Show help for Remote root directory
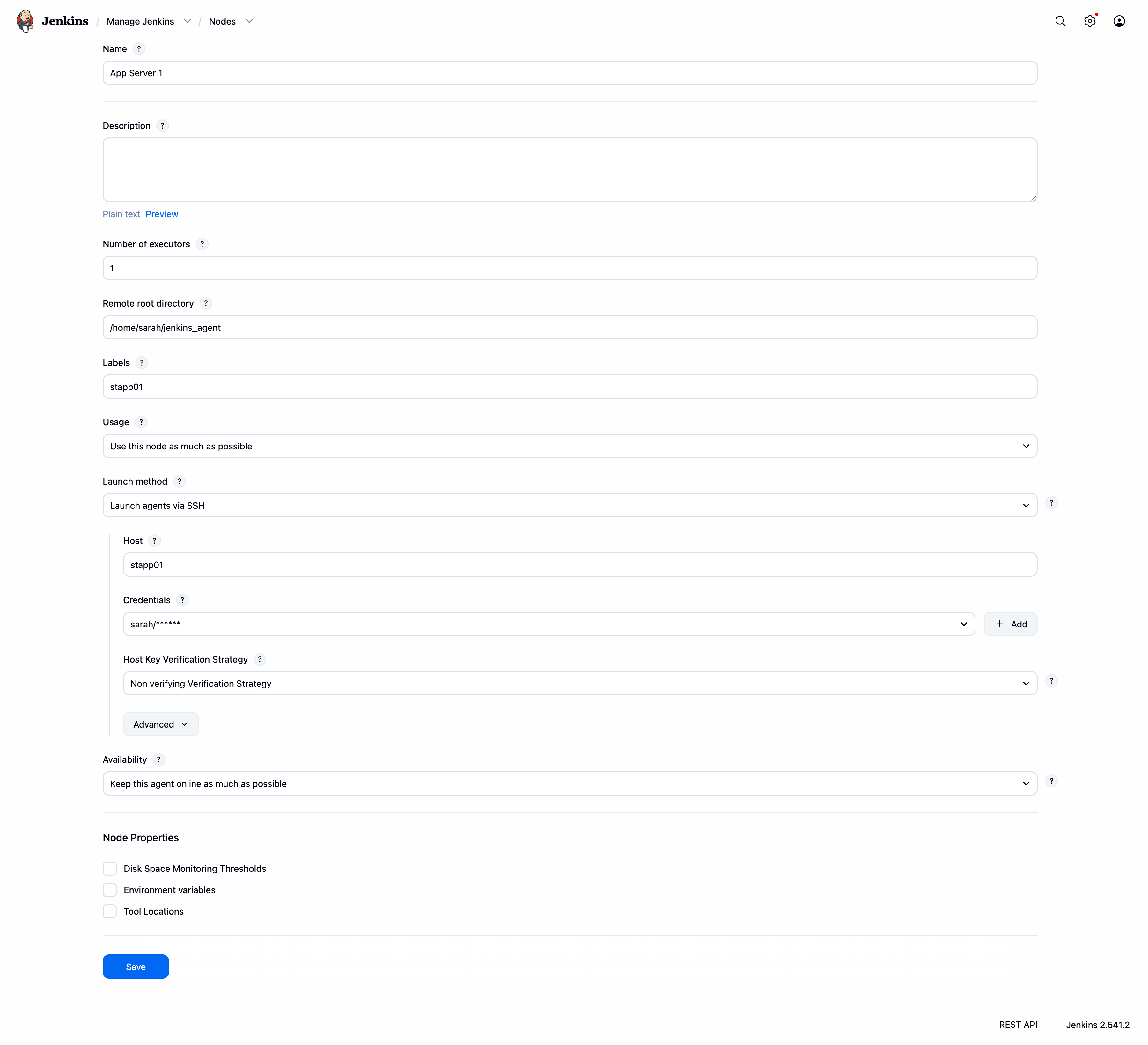This screenshot has height=1045, width=1148. coord(206,304)
